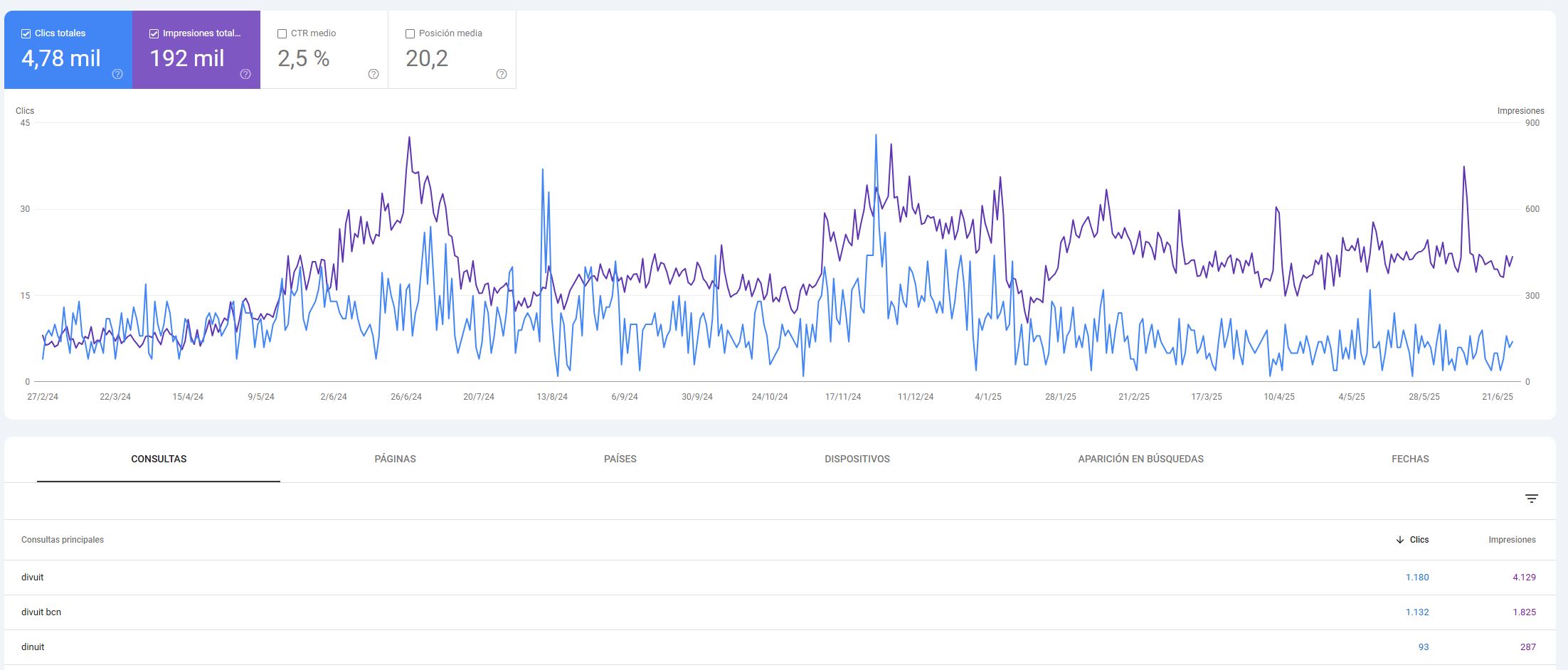This screenshot has width=1568, height=670.
Task: Select the 'divuit bcn' query row
Action: click(x=41, y=612)
